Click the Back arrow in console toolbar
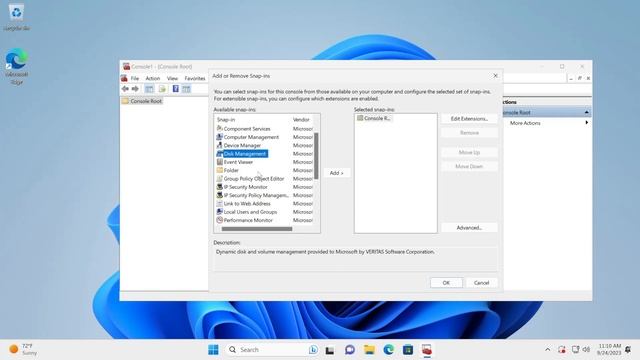Viewport: 640px width, 360px height. point(125,89)
